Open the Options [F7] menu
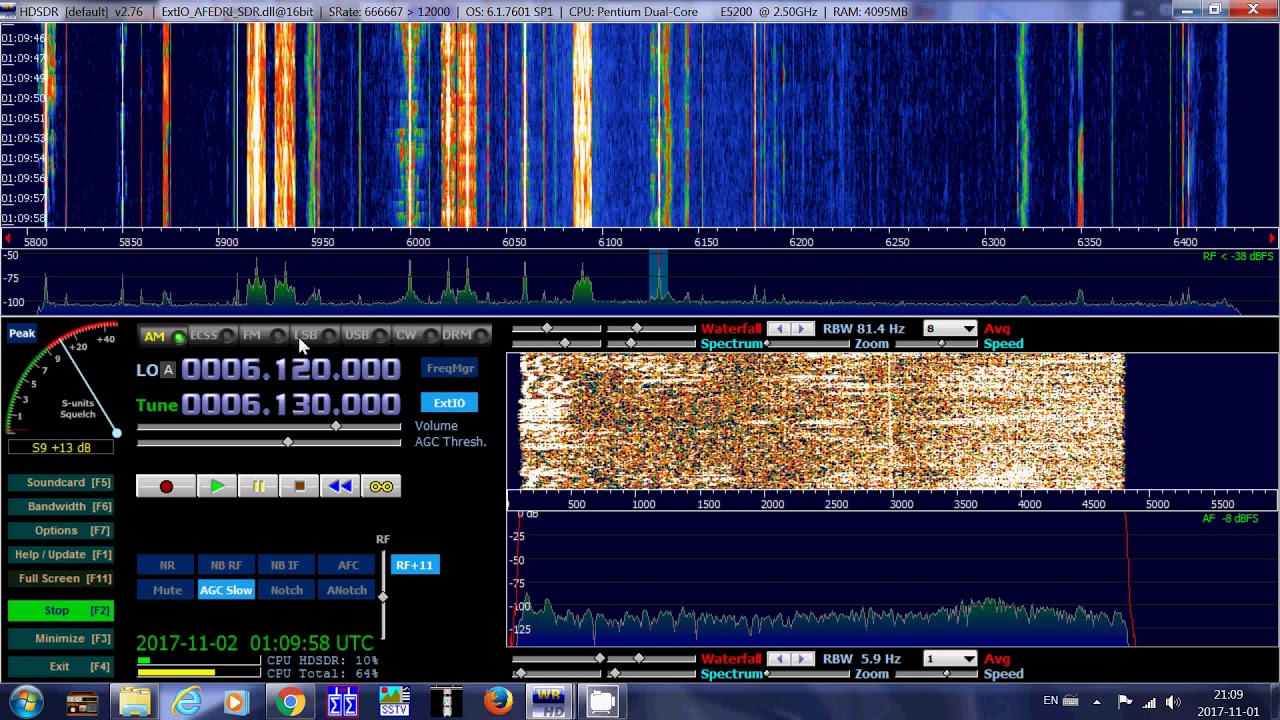The height and width of the screenshot is (720, 1280). [60, 531]
